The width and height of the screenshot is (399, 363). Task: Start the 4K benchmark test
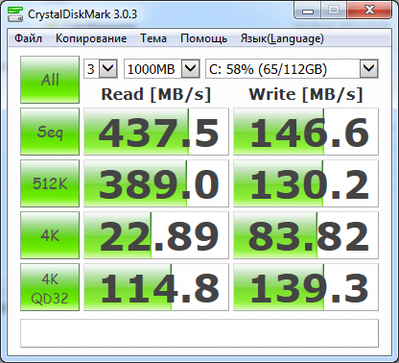(50, 235)
